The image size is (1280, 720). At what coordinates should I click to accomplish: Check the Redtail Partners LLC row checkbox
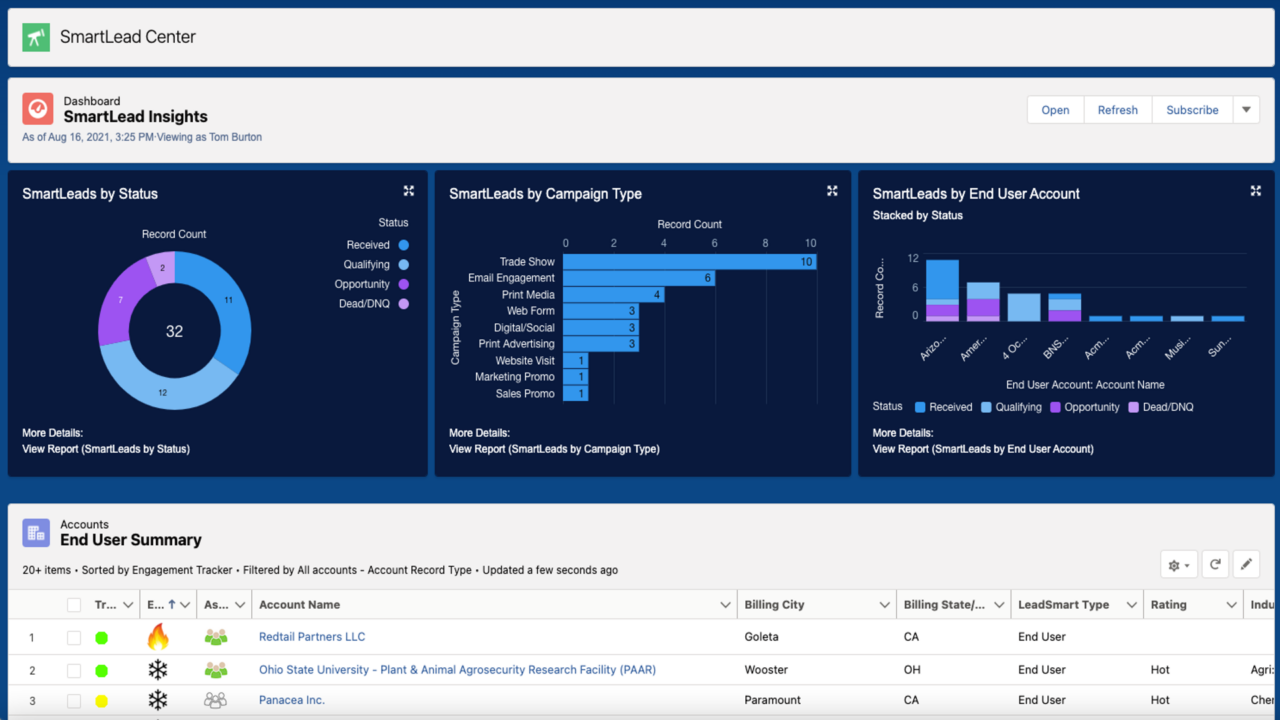74,638
